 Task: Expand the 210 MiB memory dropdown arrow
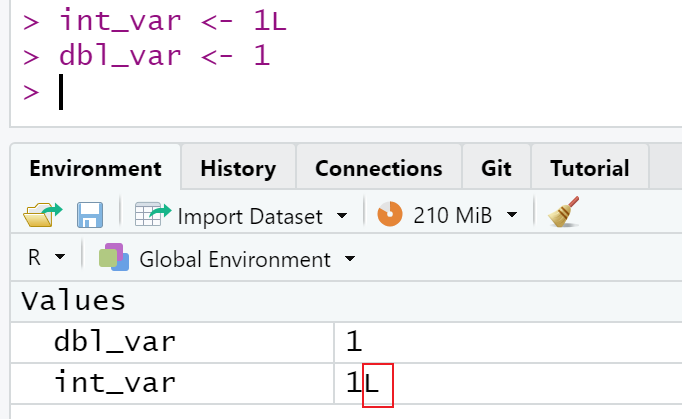(512, 215)
